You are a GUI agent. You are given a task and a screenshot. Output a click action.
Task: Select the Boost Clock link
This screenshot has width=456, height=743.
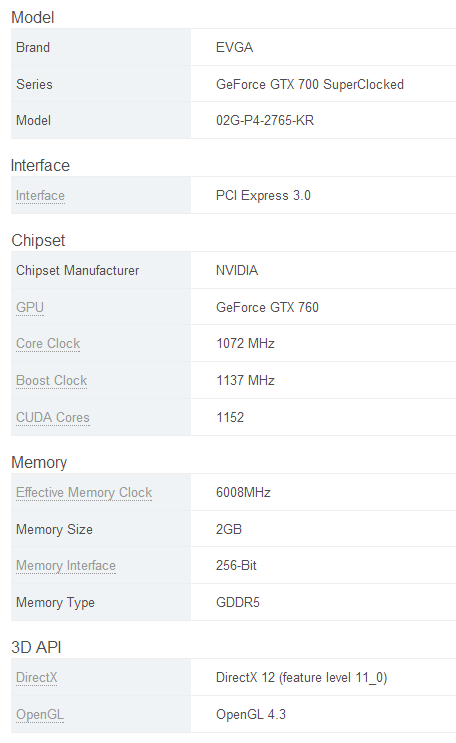click(52, 381)
